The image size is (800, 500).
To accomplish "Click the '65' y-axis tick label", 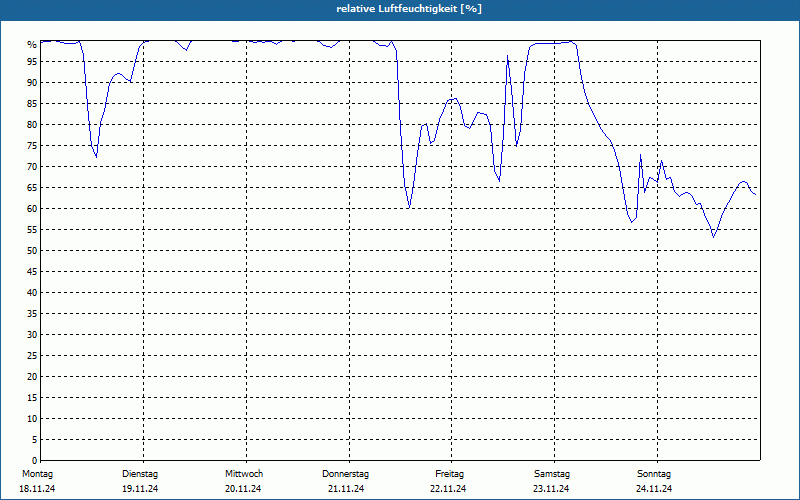I will (32, 188).
